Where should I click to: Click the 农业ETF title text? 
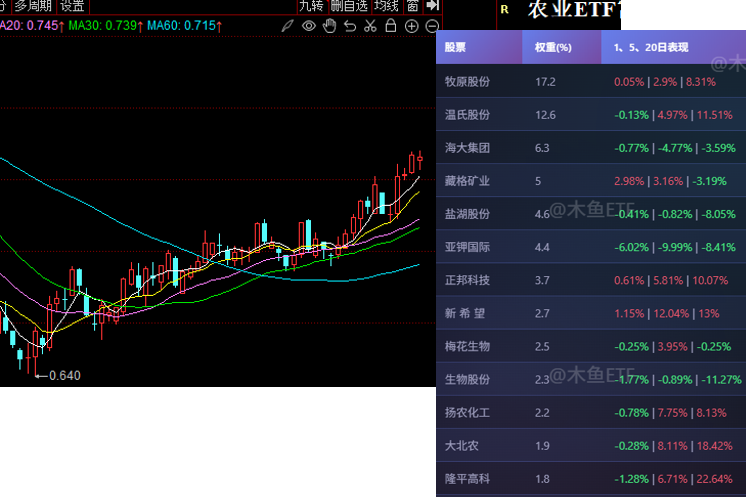point(574,10)
